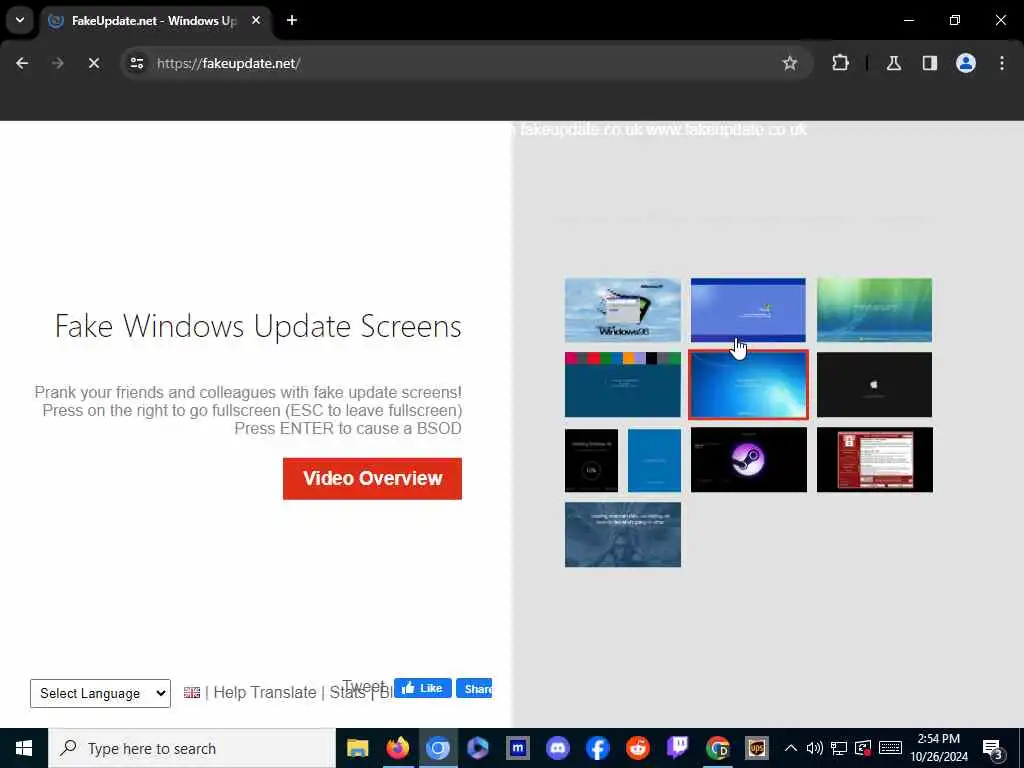Click the Facebook Share button
Image resolution: width=1024 pixels, height=768 pixels.
click(x=474, y=688)
